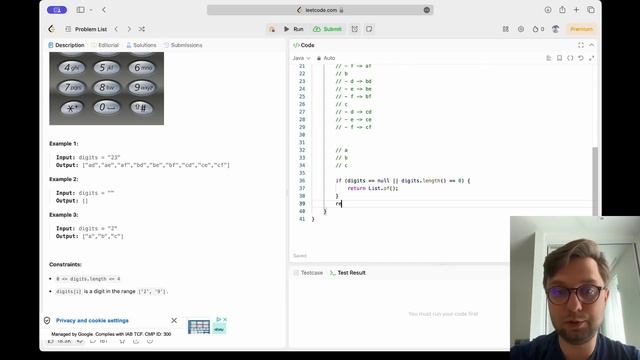Open Safari downloads icon
Viewport: 640px width, 360px height.
(548, 10)
